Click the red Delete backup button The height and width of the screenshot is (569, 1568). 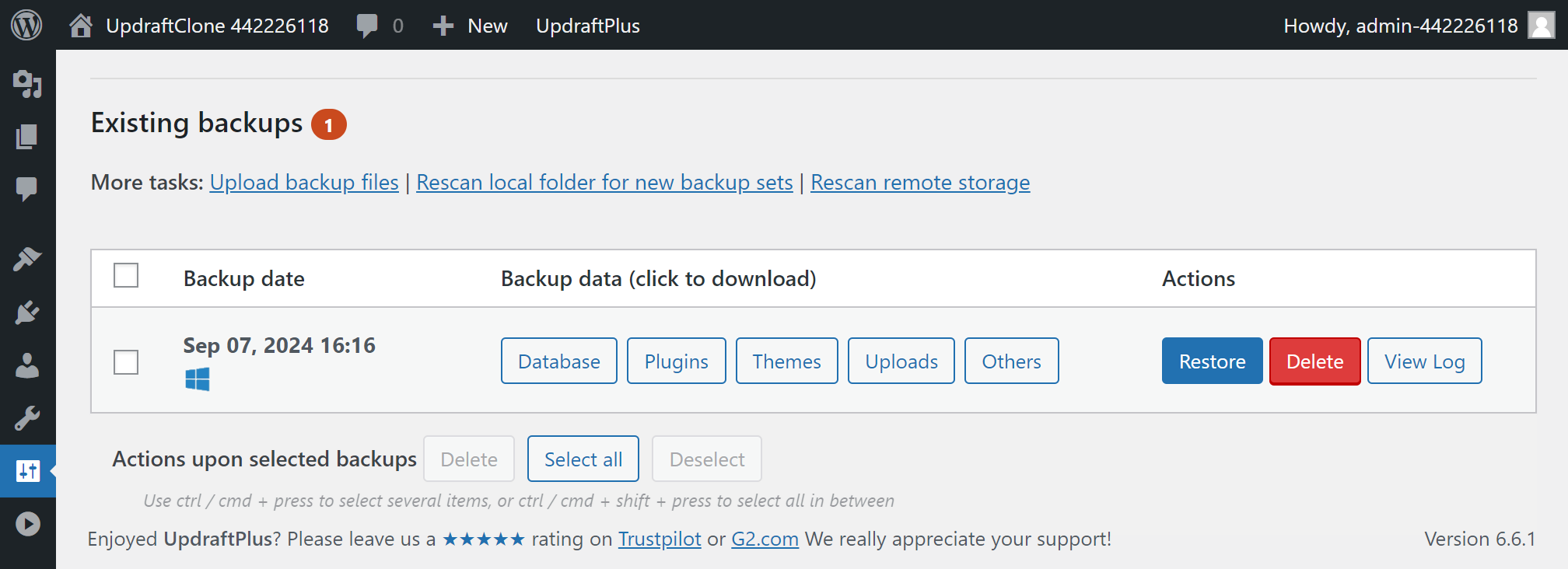point(1314,361)
